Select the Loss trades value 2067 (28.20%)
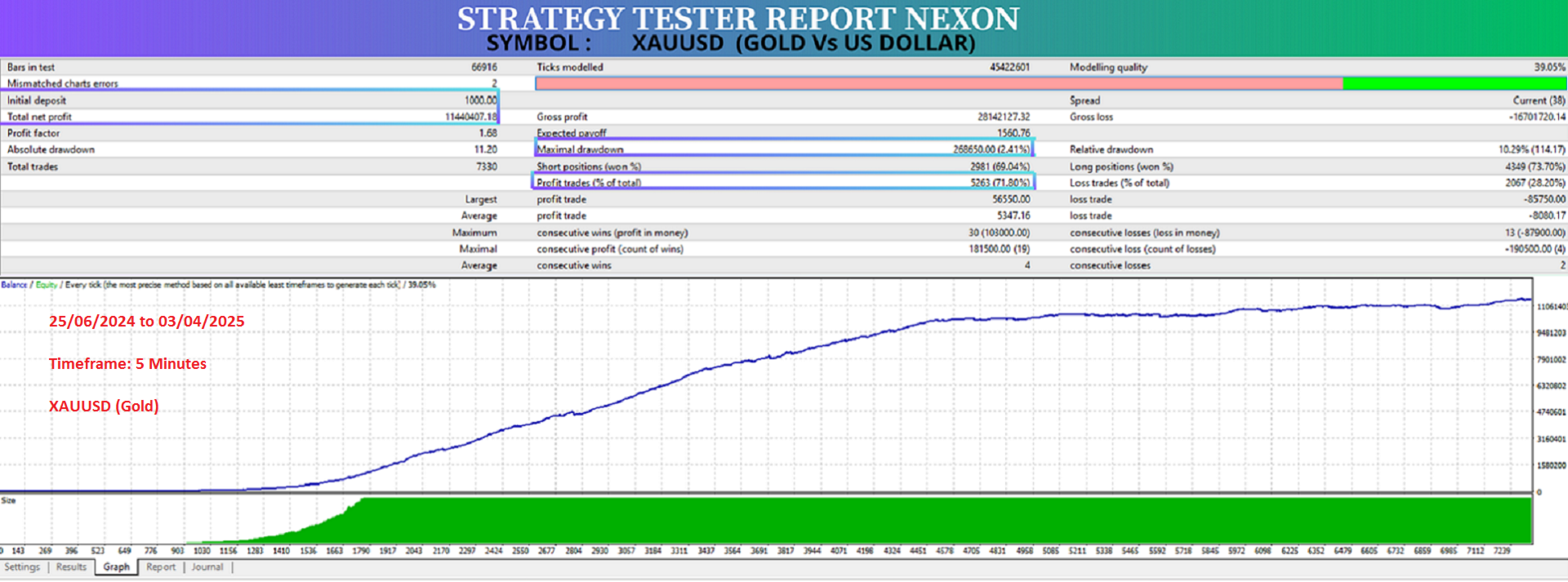Image resolution: width=1568 pixels, height=582 pixels. tap(1535, 183)
